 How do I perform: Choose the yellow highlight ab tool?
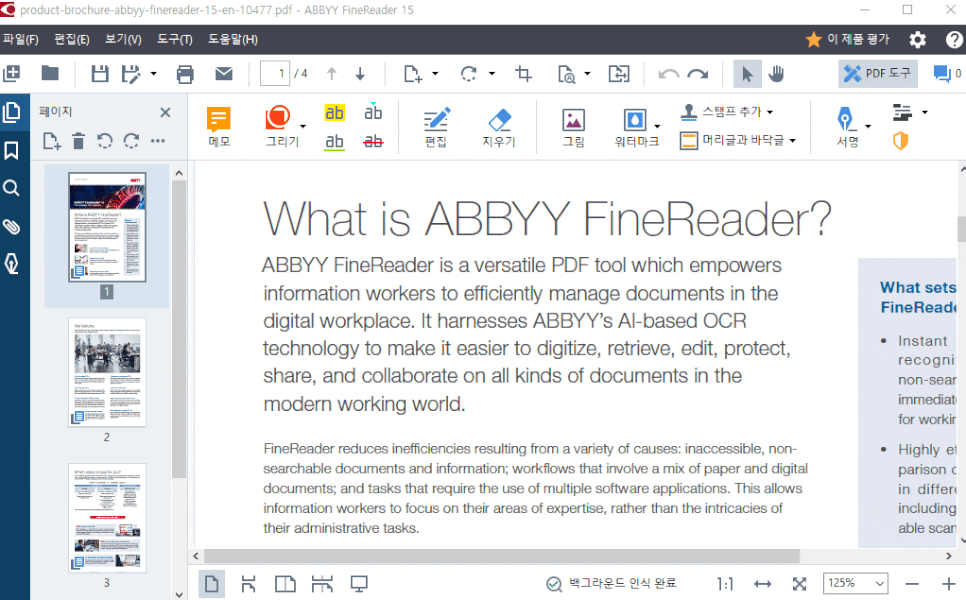[335, 113]
